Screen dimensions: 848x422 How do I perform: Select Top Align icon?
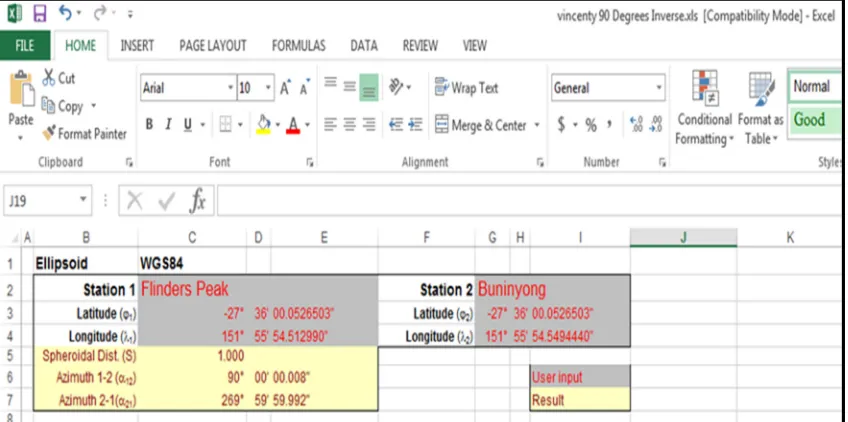(x=330, y=84)
